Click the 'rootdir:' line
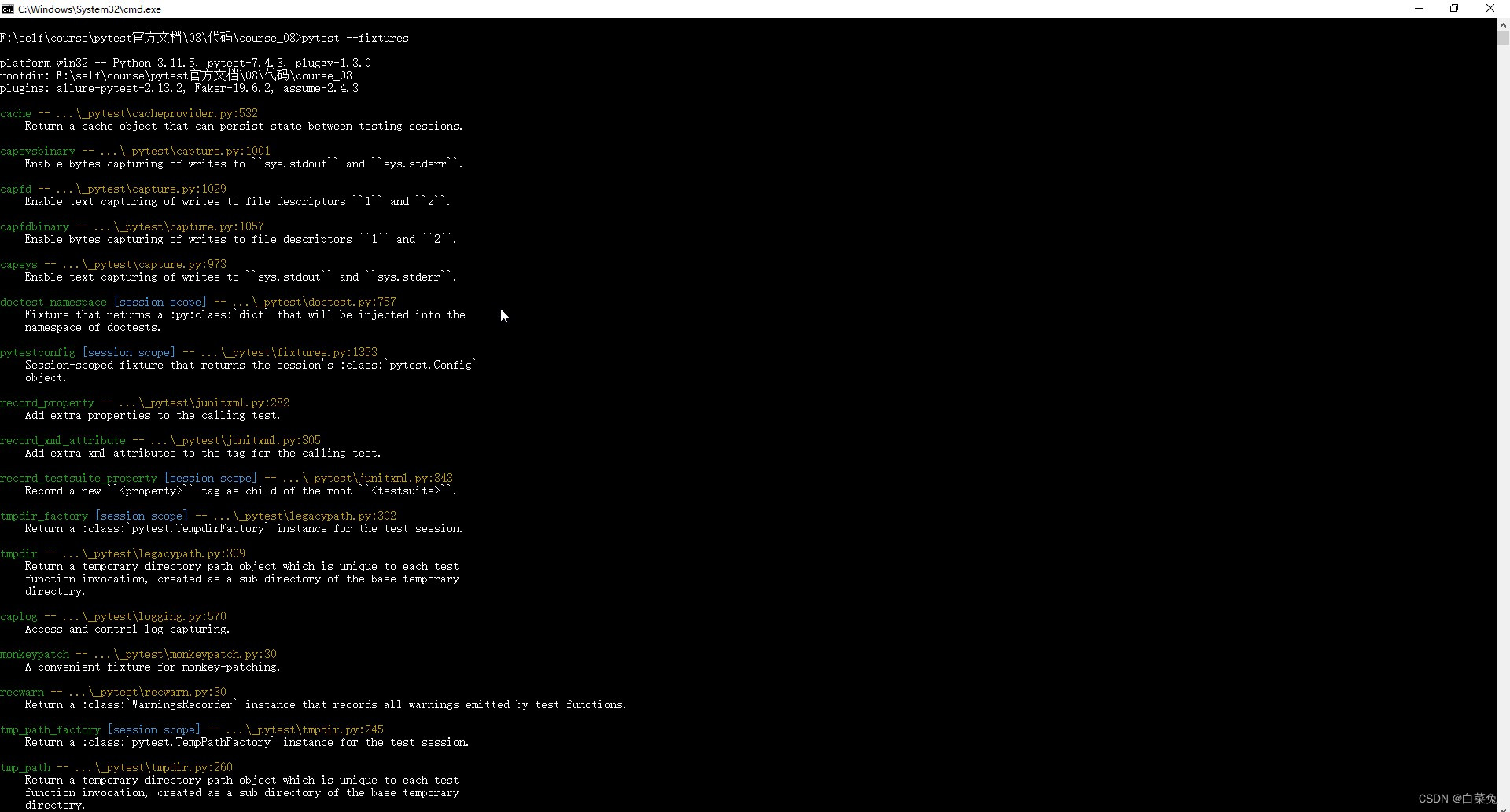 point(176,75)
